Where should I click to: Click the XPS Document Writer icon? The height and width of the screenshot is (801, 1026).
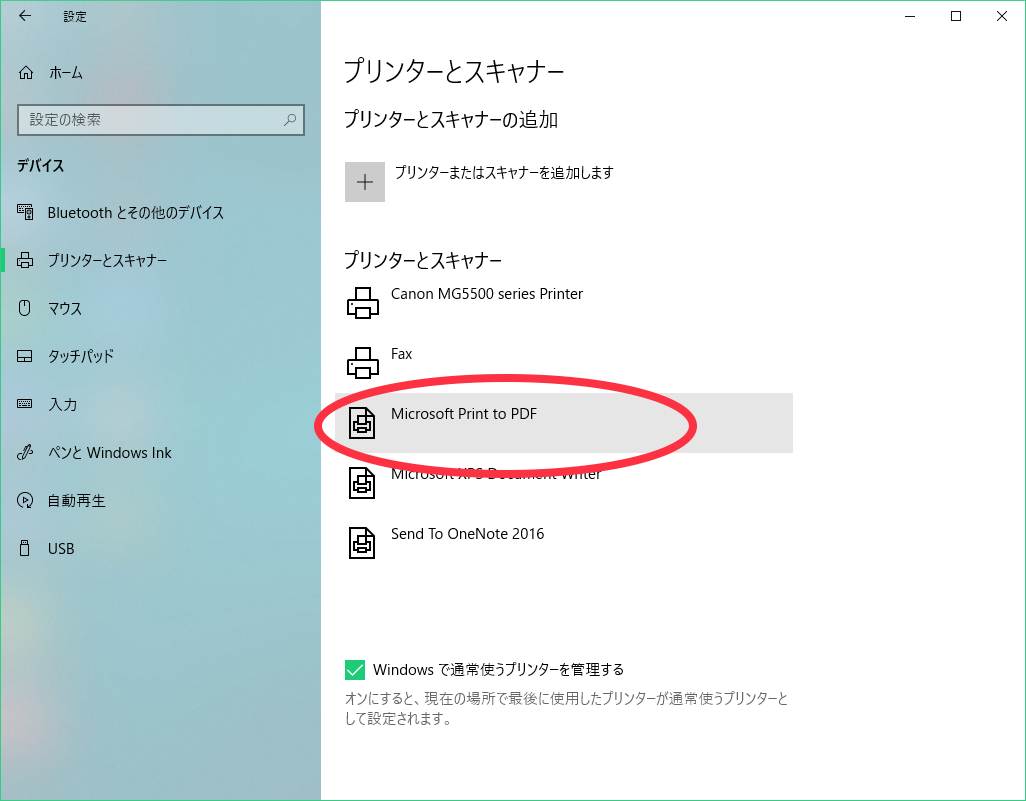(362, 483)
